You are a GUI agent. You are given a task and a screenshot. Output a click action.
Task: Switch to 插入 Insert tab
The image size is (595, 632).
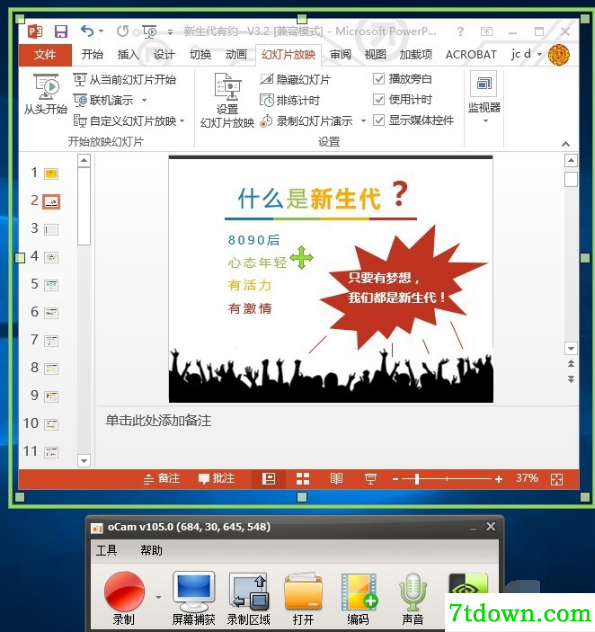click(x=128, y=54)
